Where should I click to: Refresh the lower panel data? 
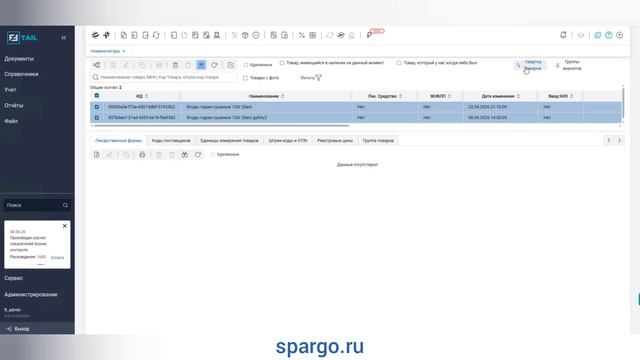[198, 155]
